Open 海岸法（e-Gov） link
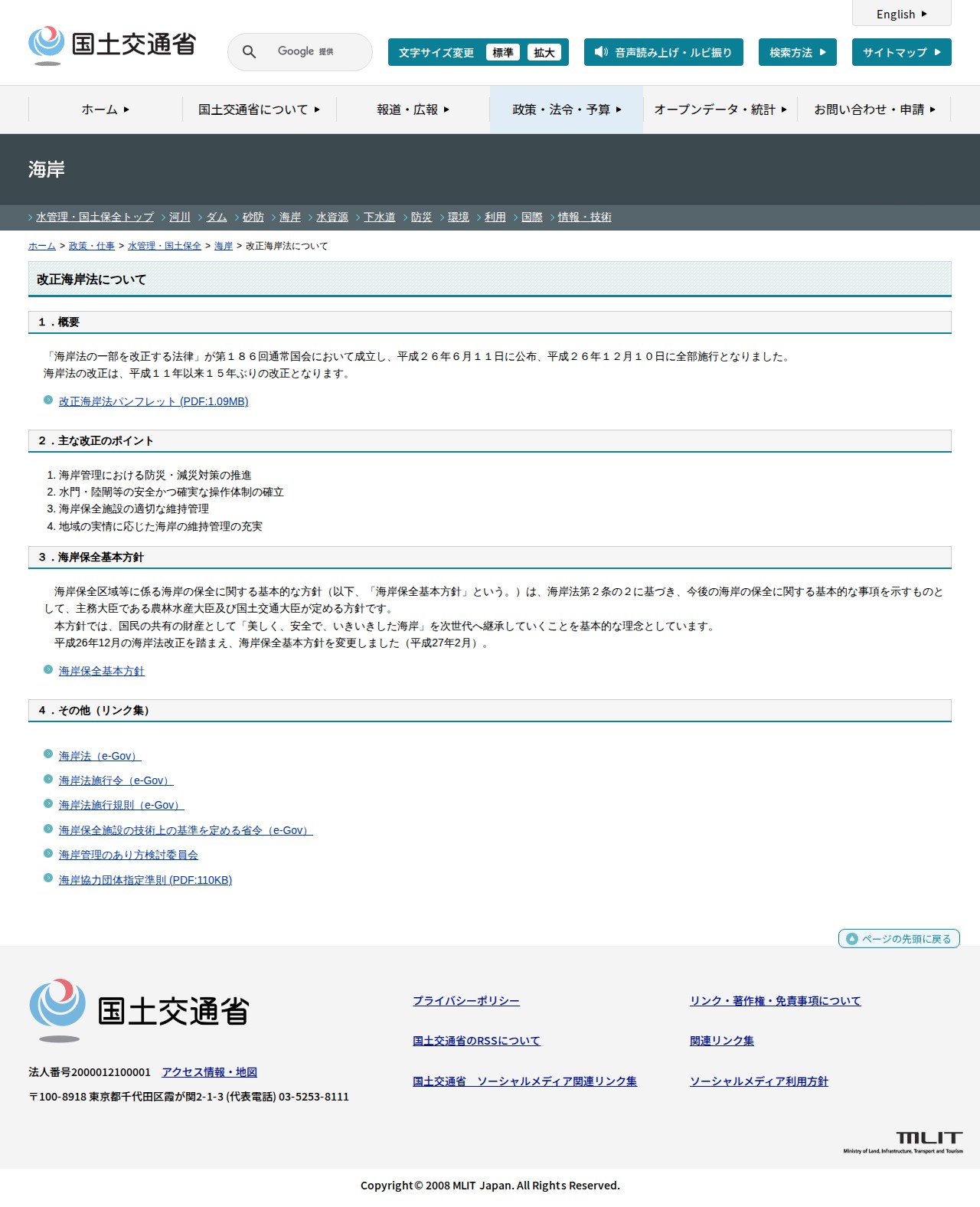This screenshot has width=980, height=1207. pyautogui.click(x=100, y=756)
